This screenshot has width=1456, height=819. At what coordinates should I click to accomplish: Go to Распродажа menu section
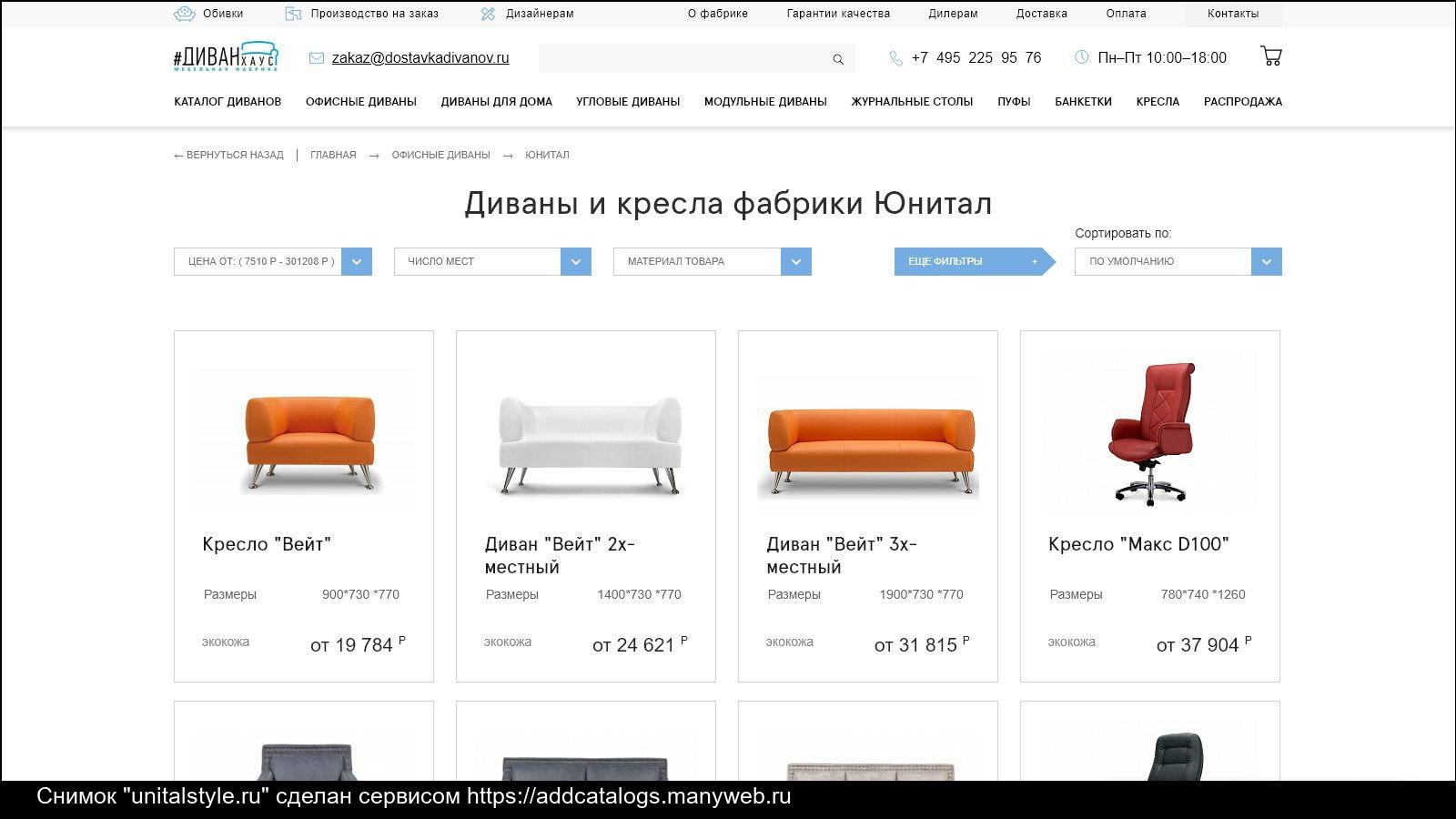click(x=1242, y=102)
